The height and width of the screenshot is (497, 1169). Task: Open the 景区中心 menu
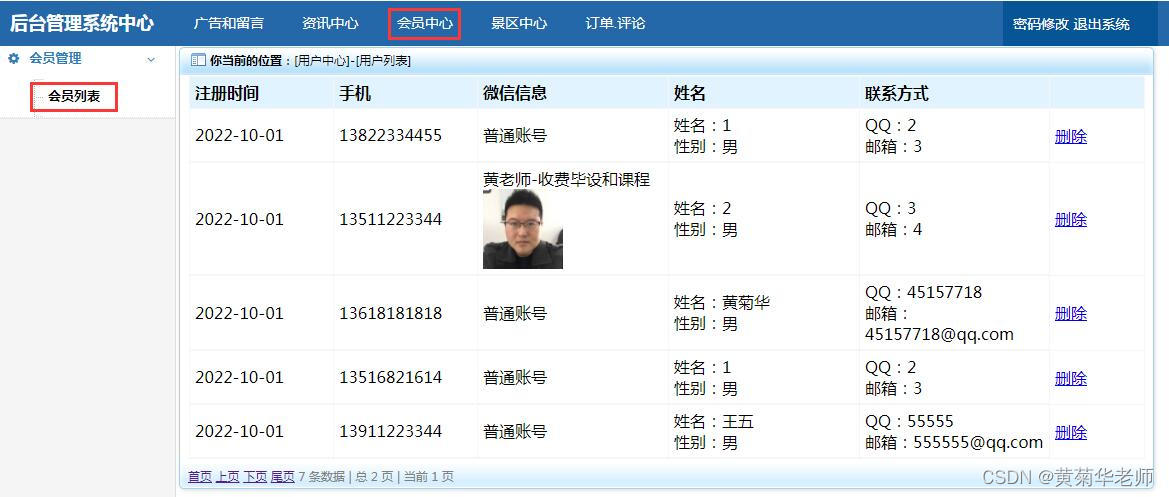(x=519, y=23)
